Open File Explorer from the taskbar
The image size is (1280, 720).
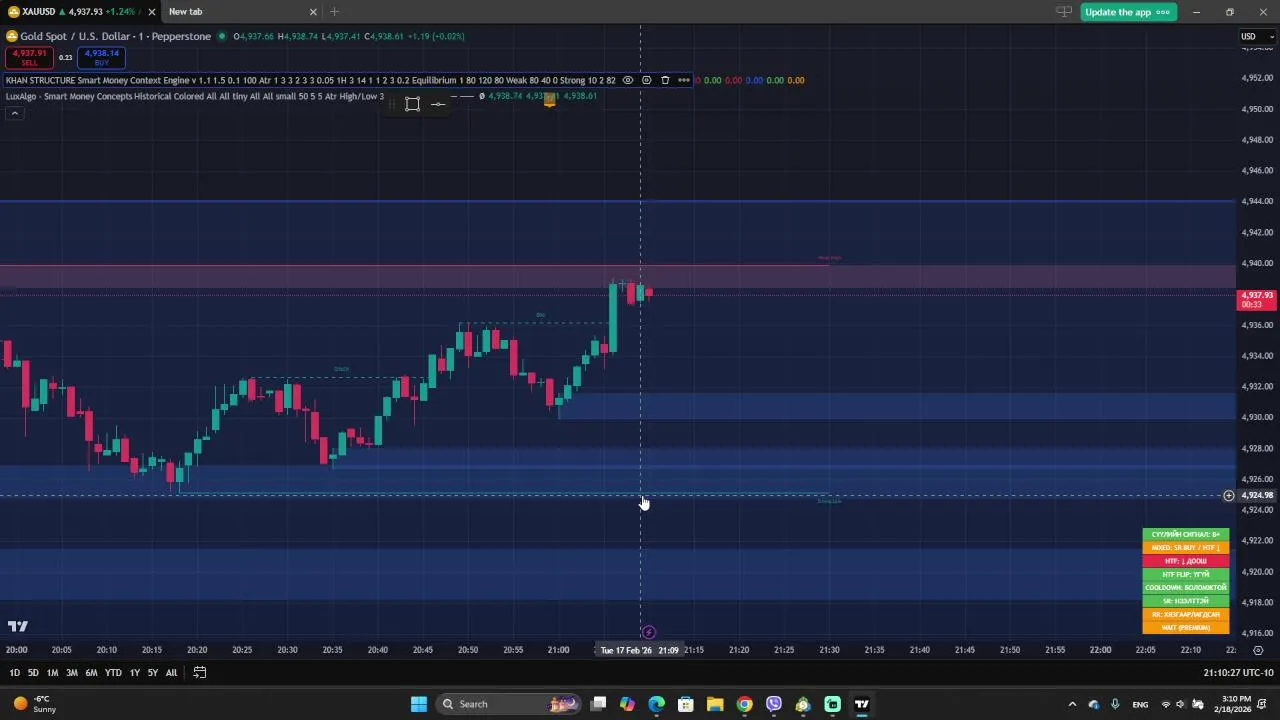tap(715, 704)
